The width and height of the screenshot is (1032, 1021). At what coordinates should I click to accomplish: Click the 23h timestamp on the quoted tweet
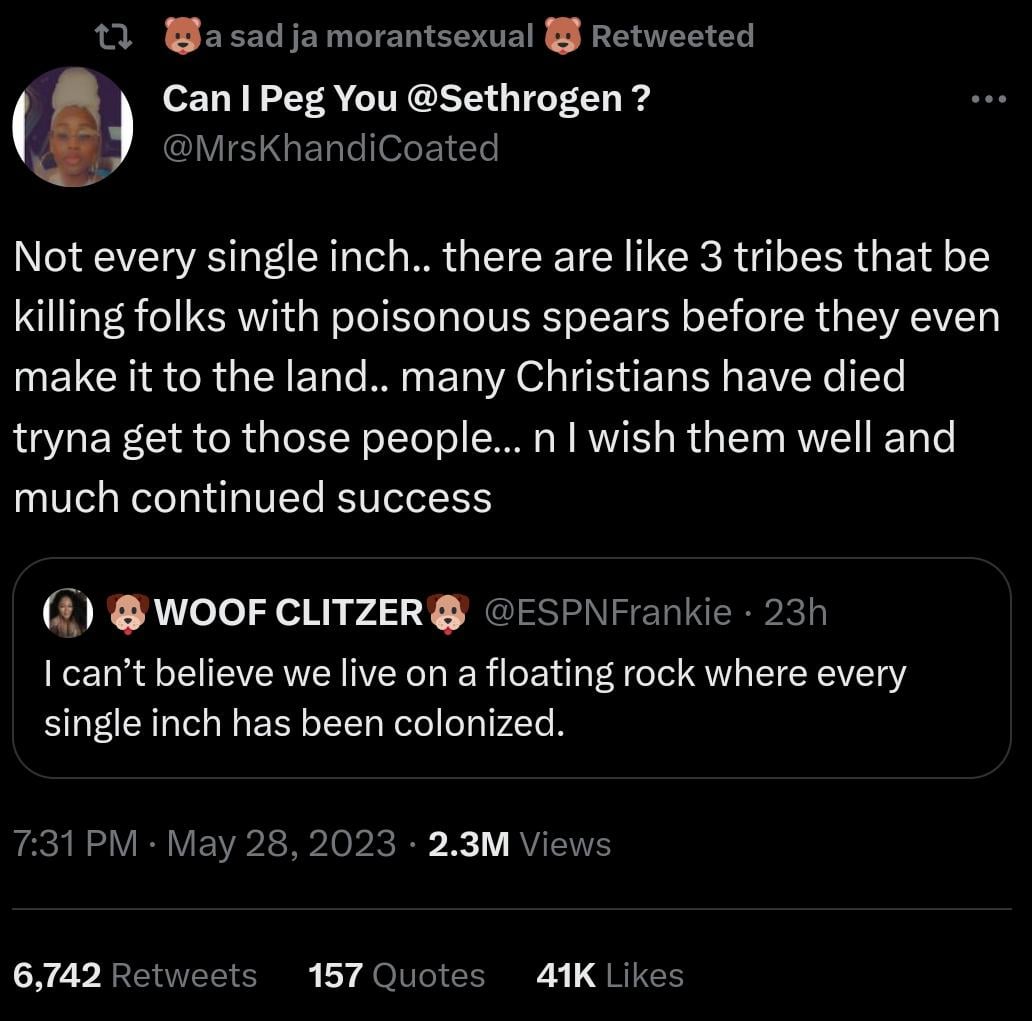tap(796, 612)
